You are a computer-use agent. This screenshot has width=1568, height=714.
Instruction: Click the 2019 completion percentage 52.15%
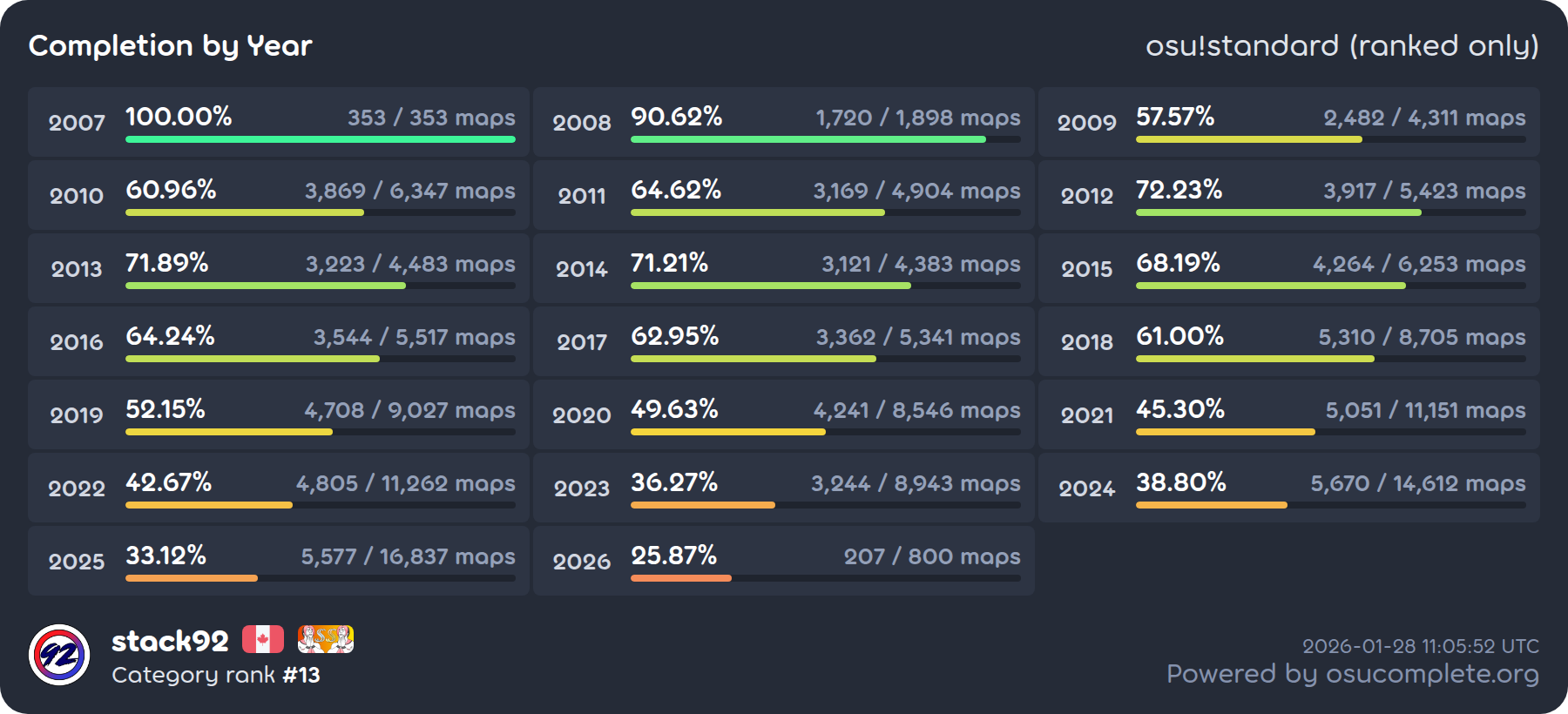166,409
